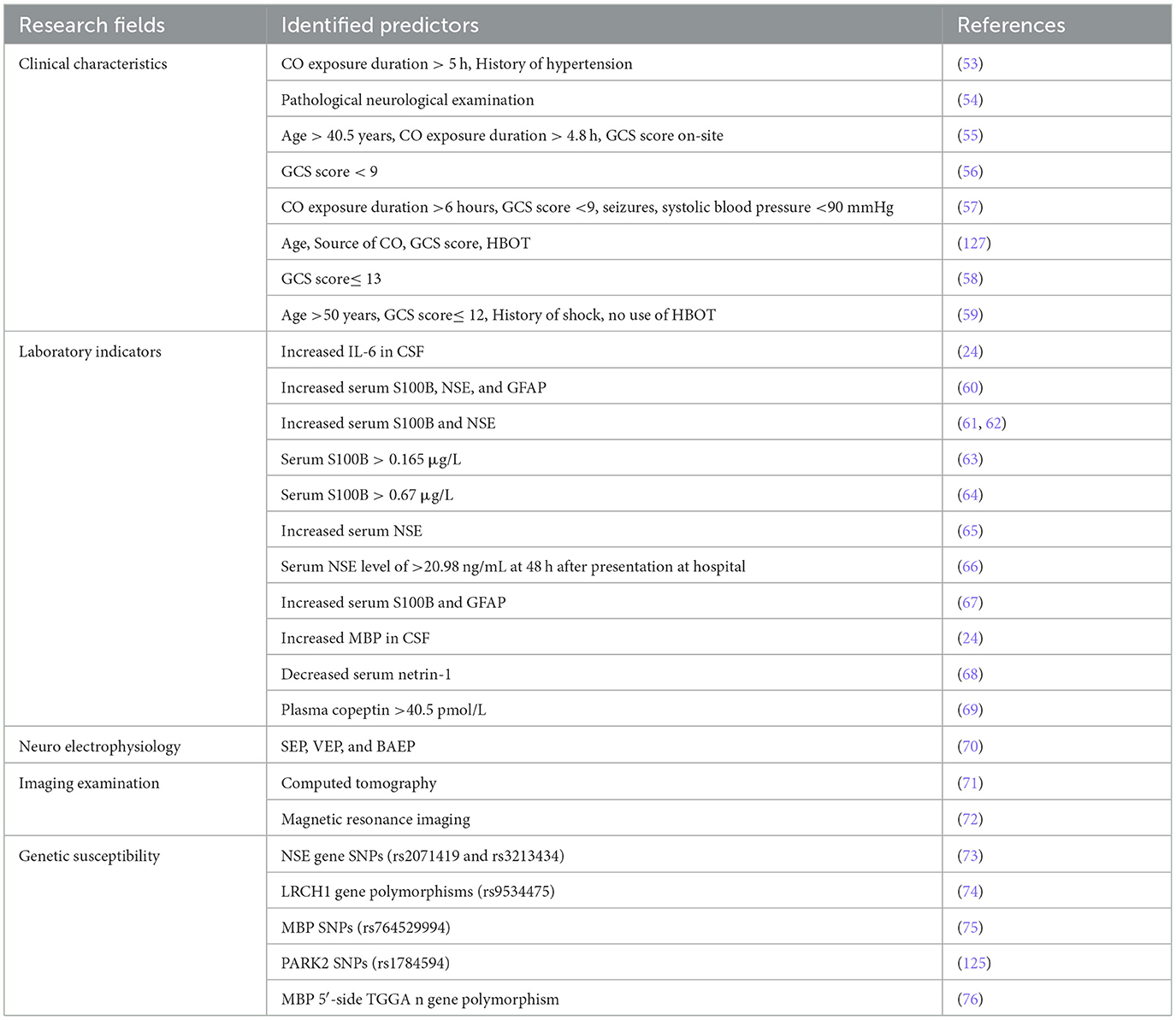Open reference link 68
Viewport: 1176px width, 1020px height.
pos(970,675)
